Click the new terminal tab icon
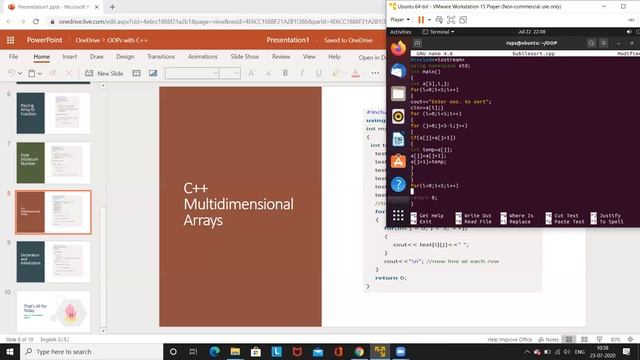This screenshot has height=360, width=640. pyautogui.click(x=417, y=43)
